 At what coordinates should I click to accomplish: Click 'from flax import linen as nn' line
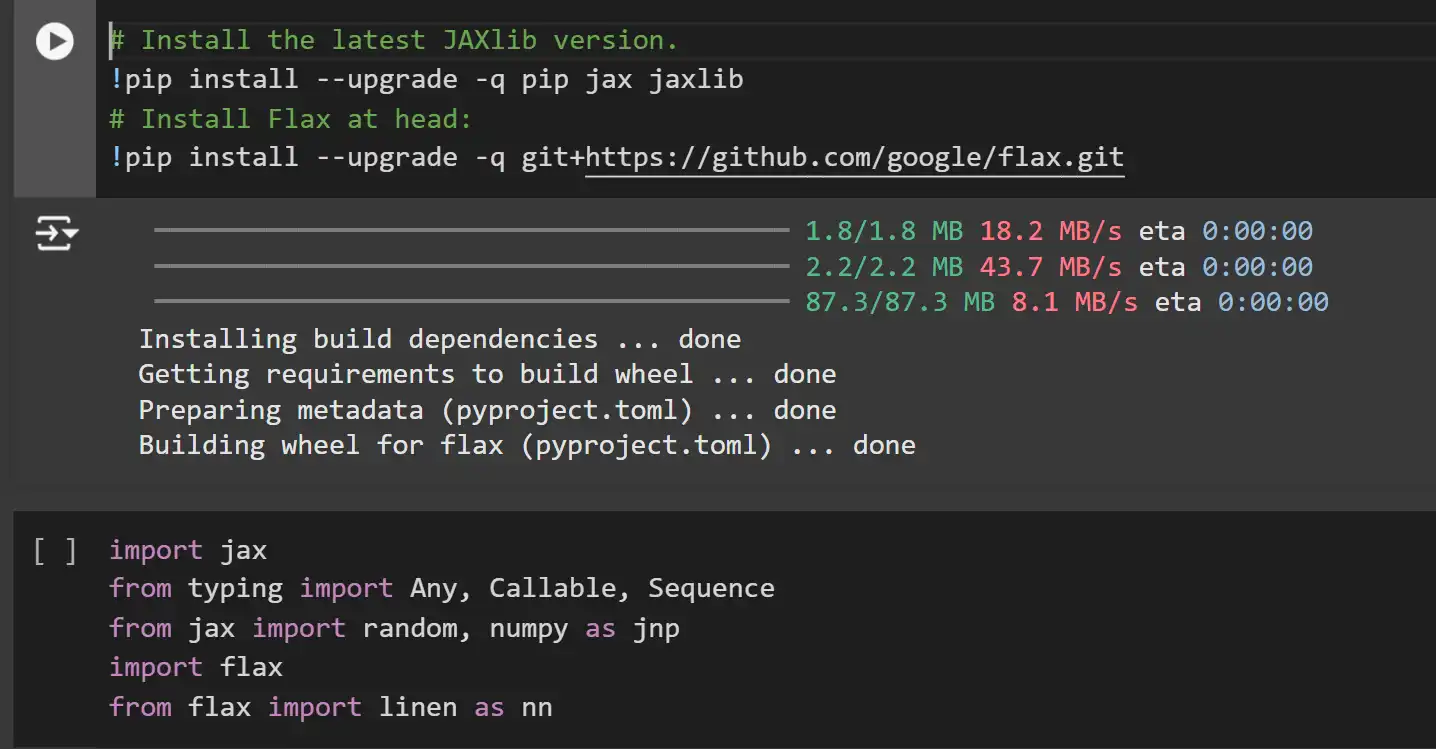(x=331, y=707)
